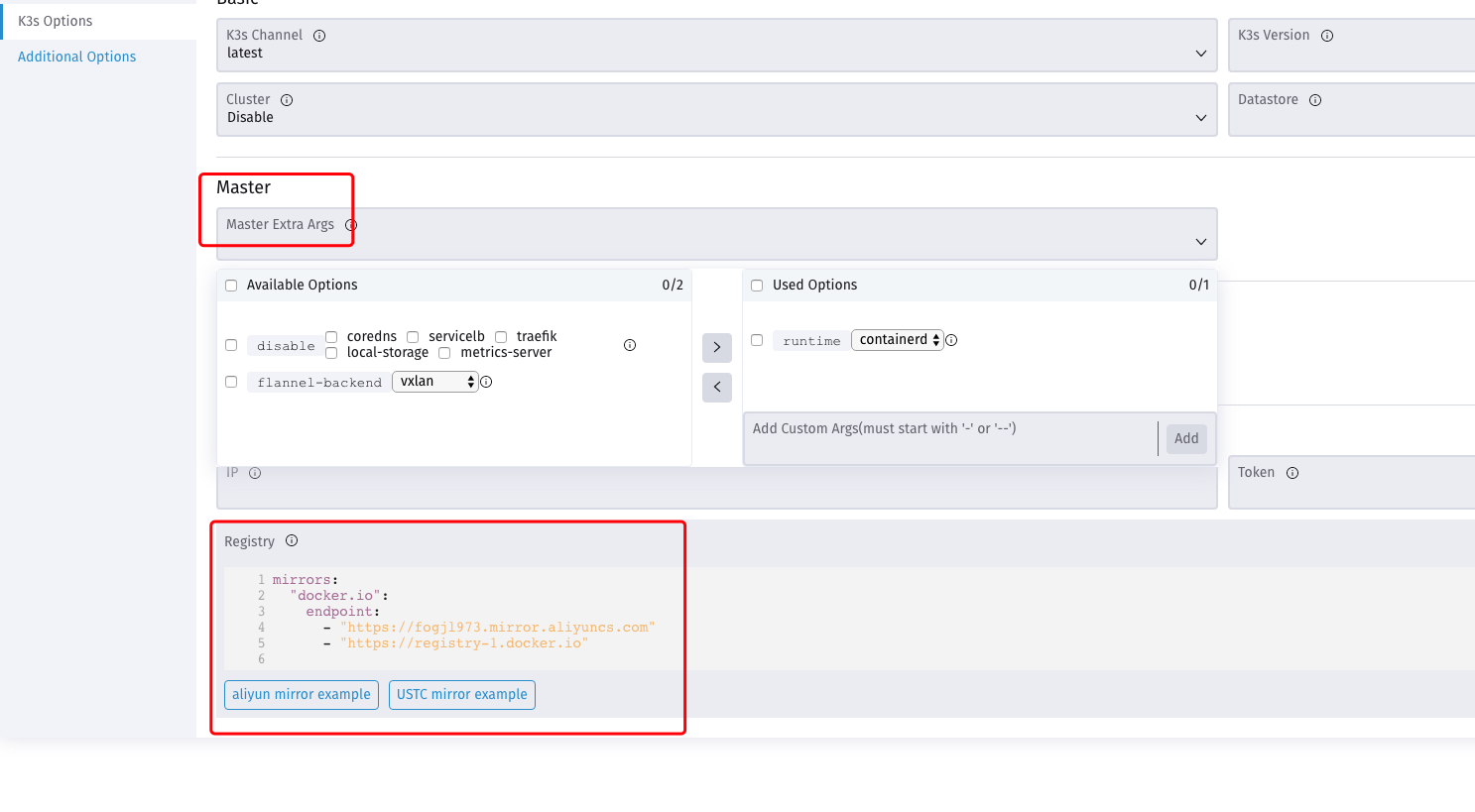1475x812 pixels.
Task: Click the USTC mirror example button
Action: tap(461, 694)
